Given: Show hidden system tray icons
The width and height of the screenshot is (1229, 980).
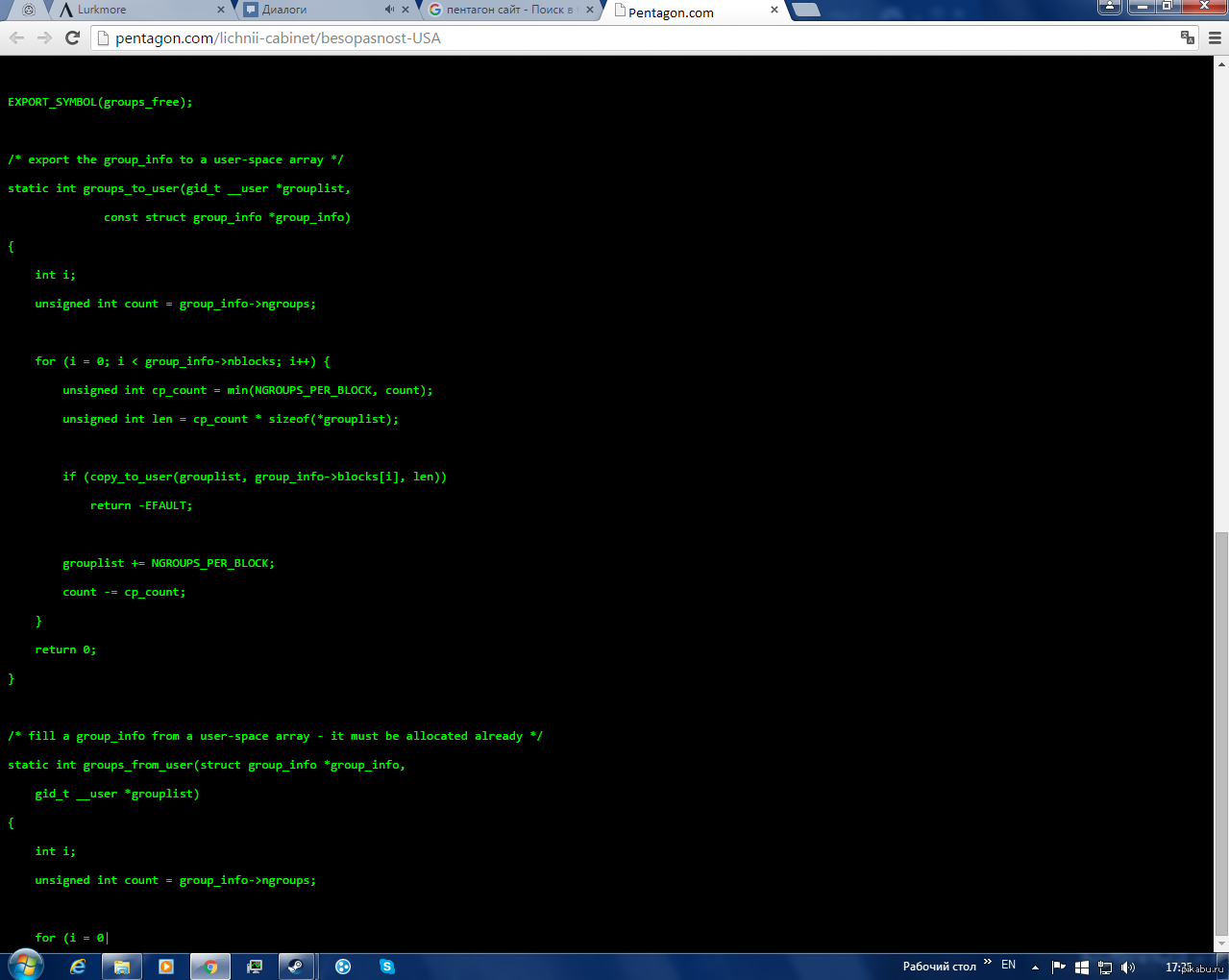Looking at the screenshot, I should coord(1035,968).
